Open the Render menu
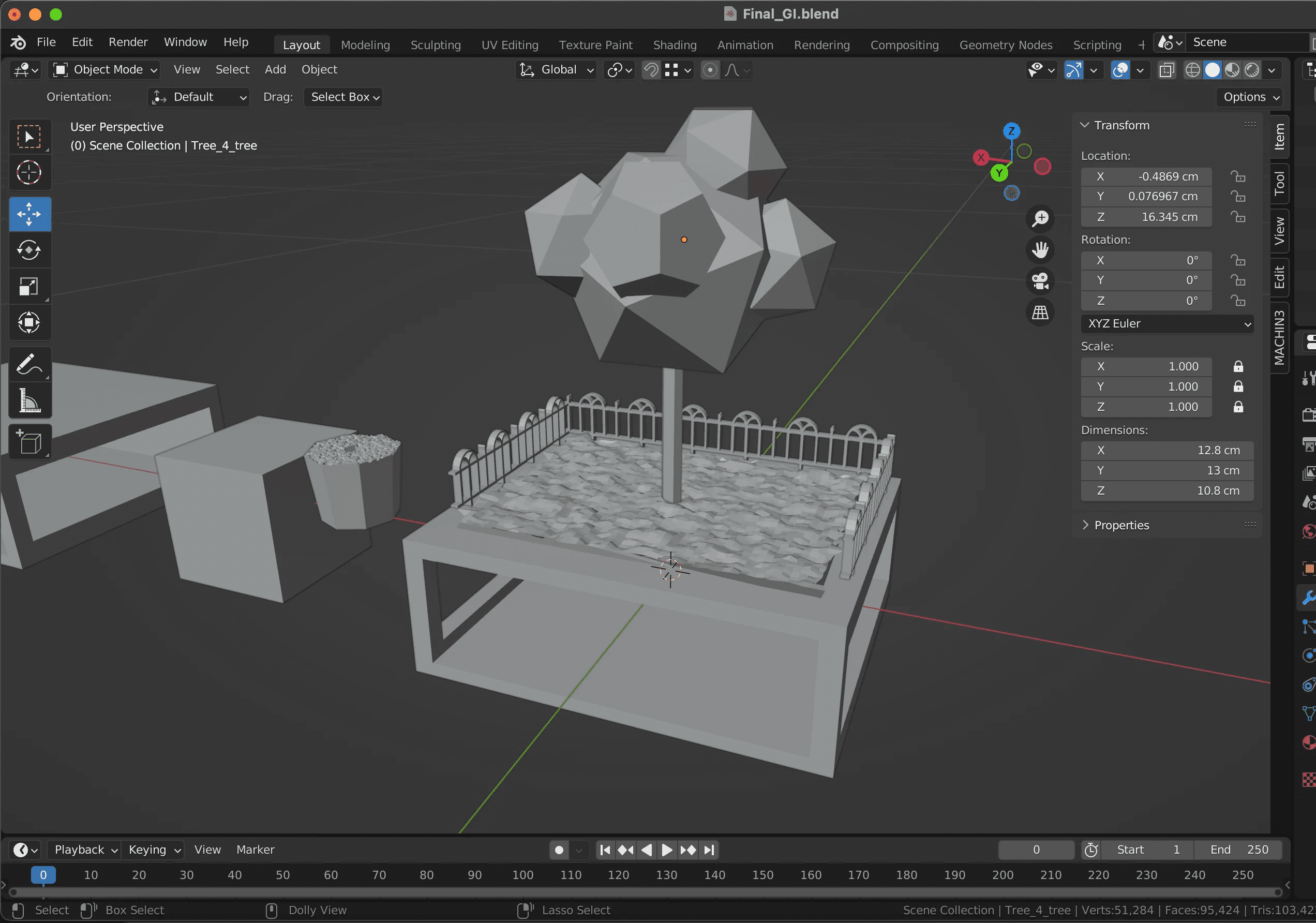 click(128, 42)
